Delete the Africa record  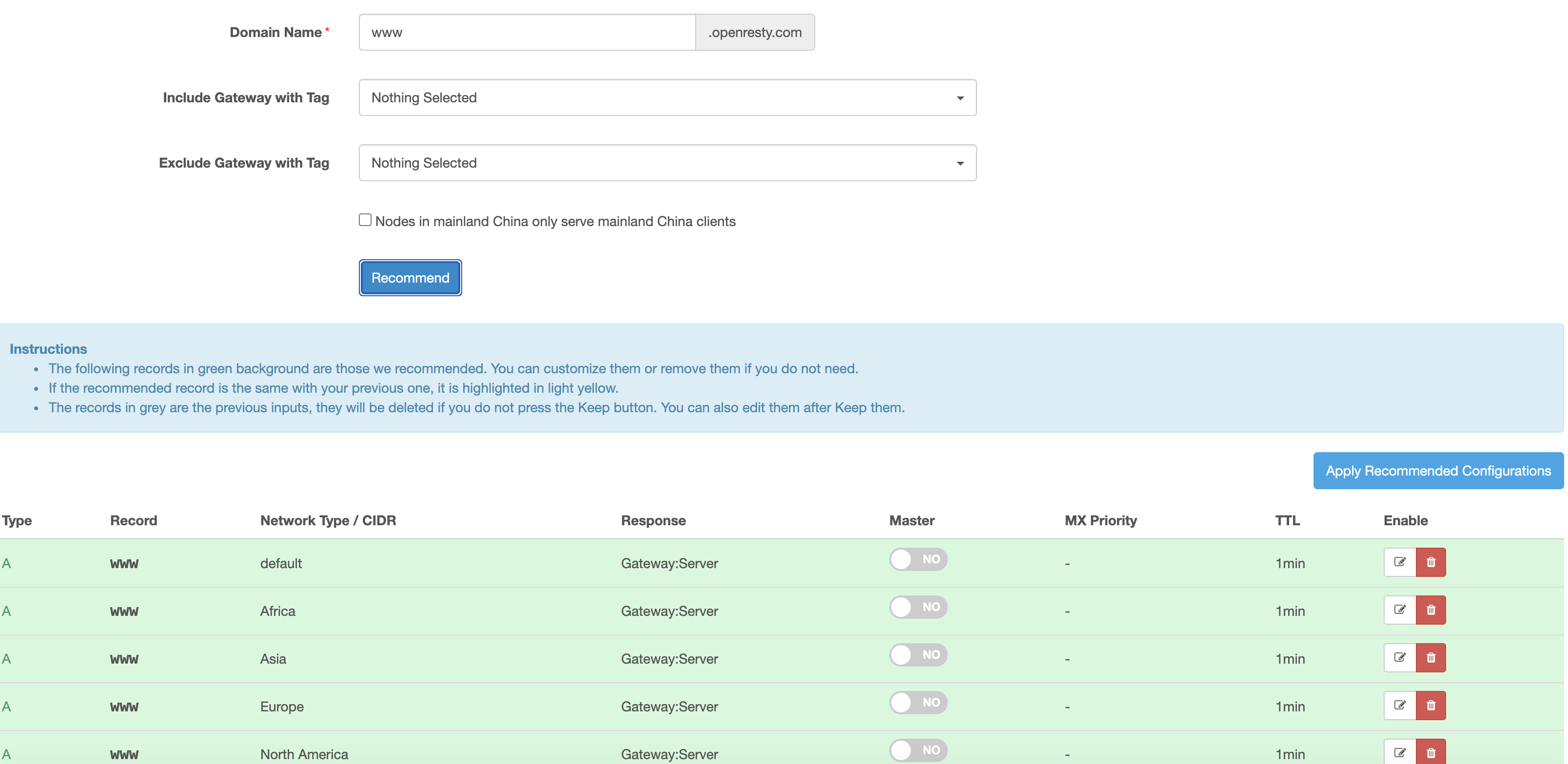tap(1431, 610)
